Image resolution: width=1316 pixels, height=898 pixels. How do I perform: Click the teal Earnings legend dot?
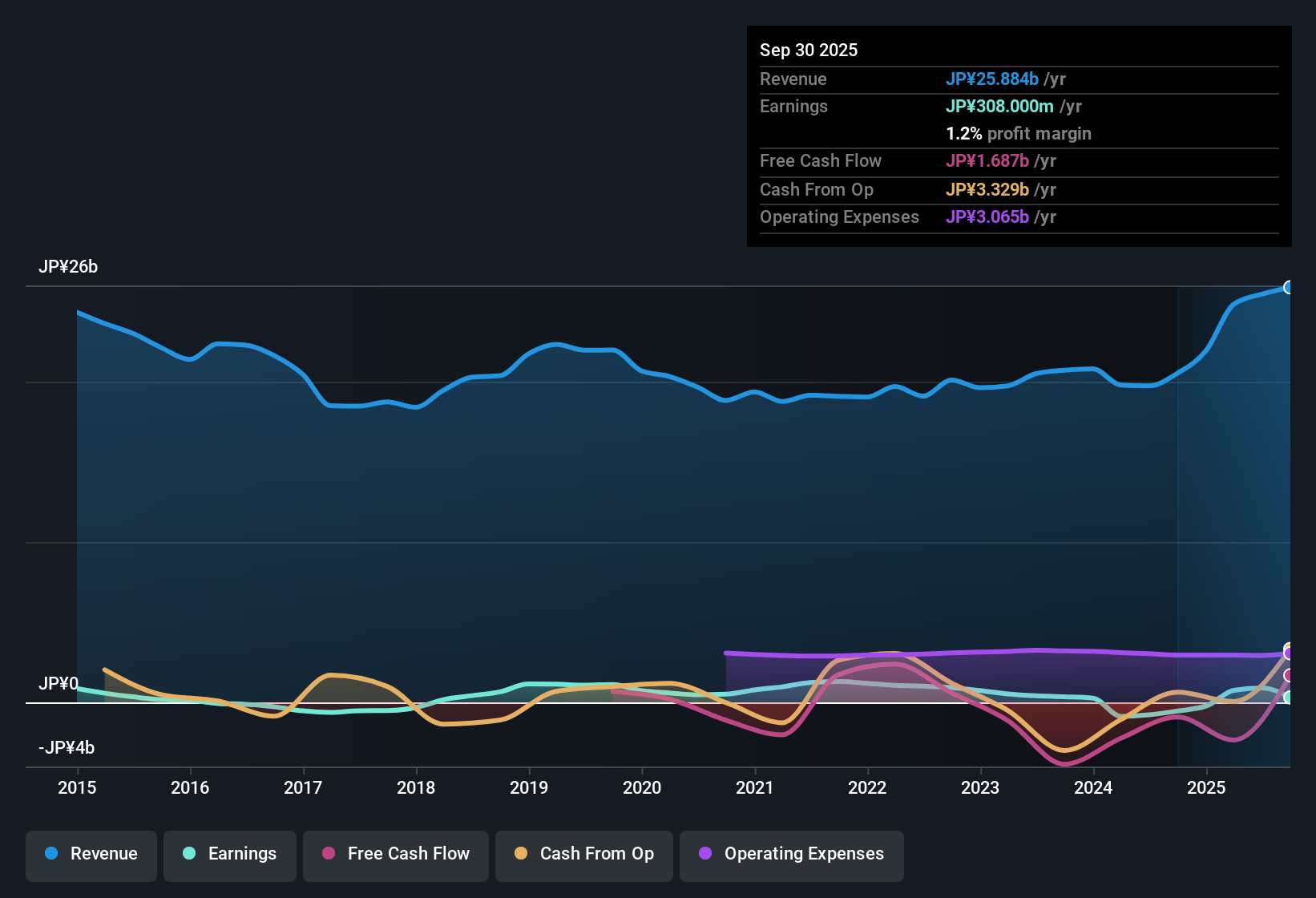tap(189, 854)
